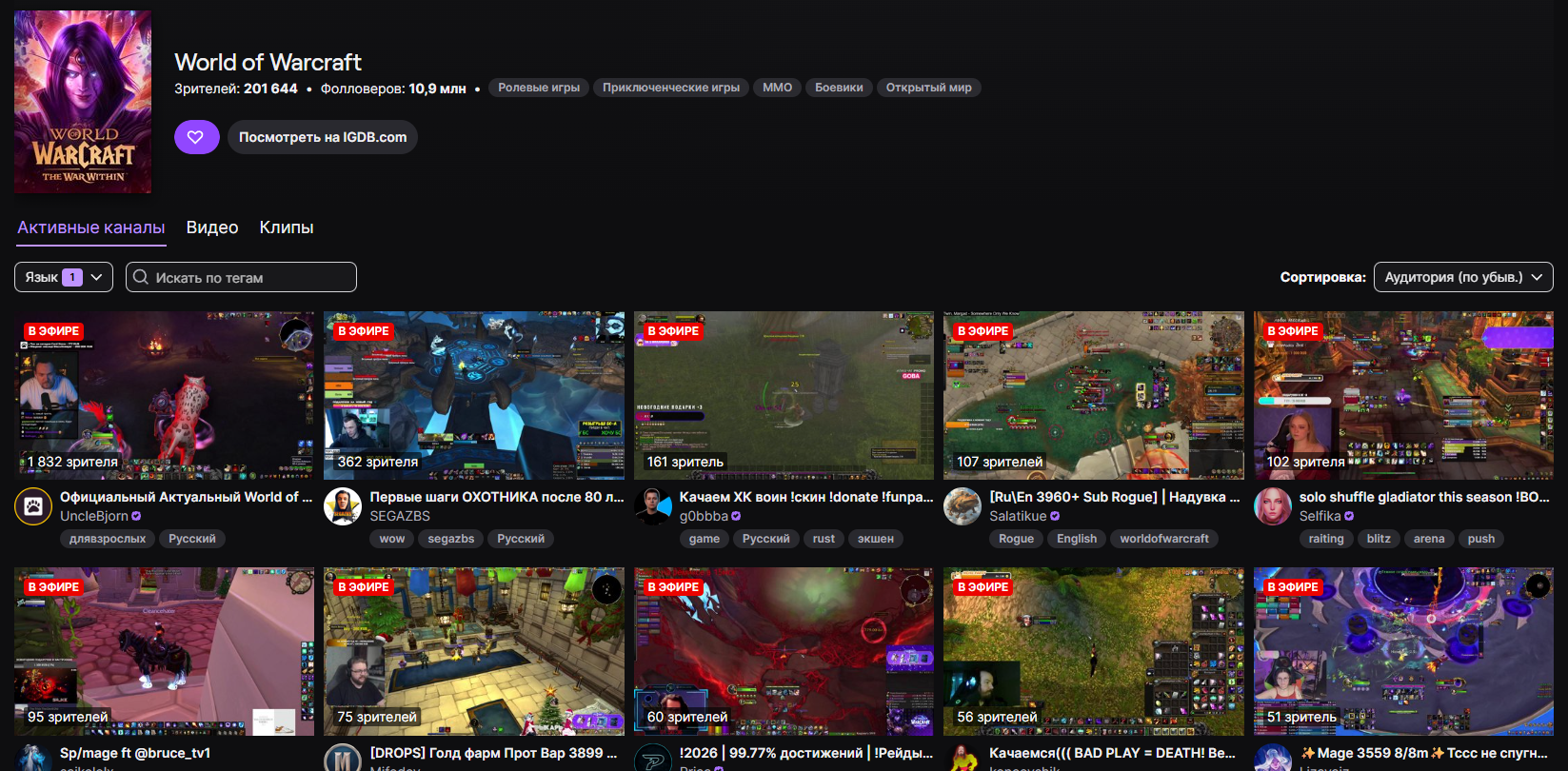1568x771 pixels.
Task: Open stream thumbnail with 75 зрителей
Action: click(474, 651)
